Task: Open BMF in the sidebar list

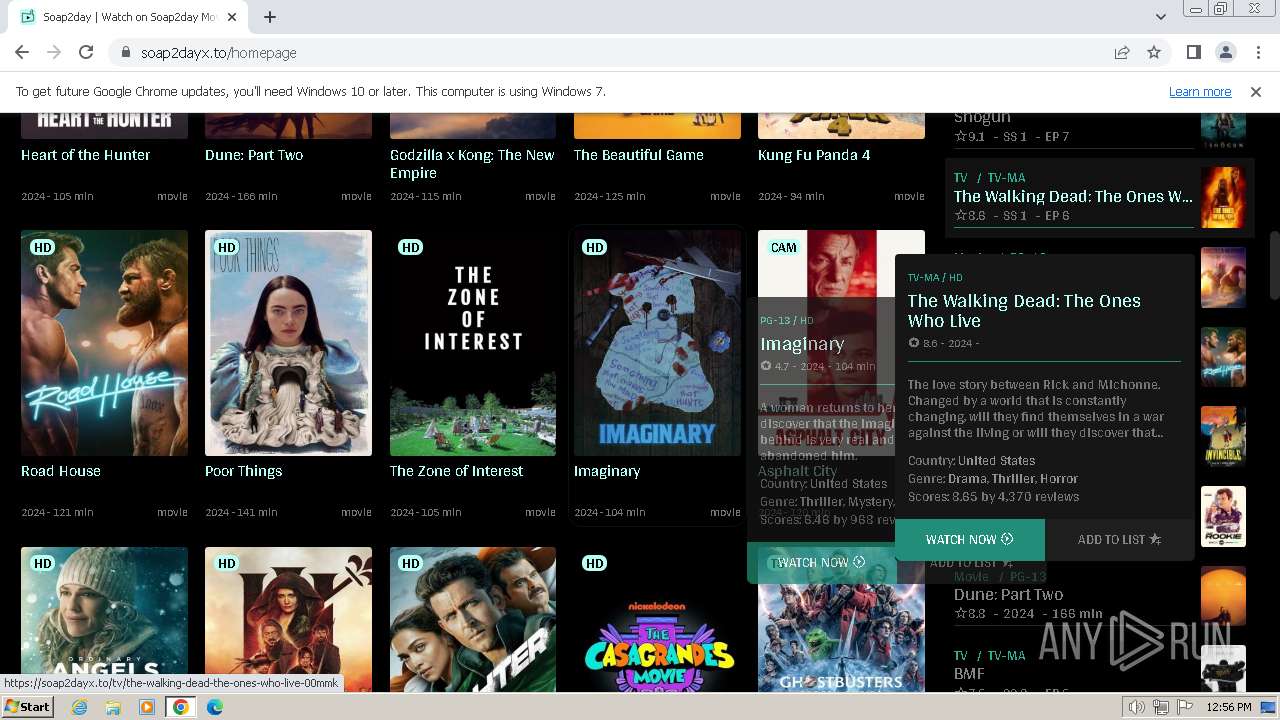Action: tap(969, 674)
